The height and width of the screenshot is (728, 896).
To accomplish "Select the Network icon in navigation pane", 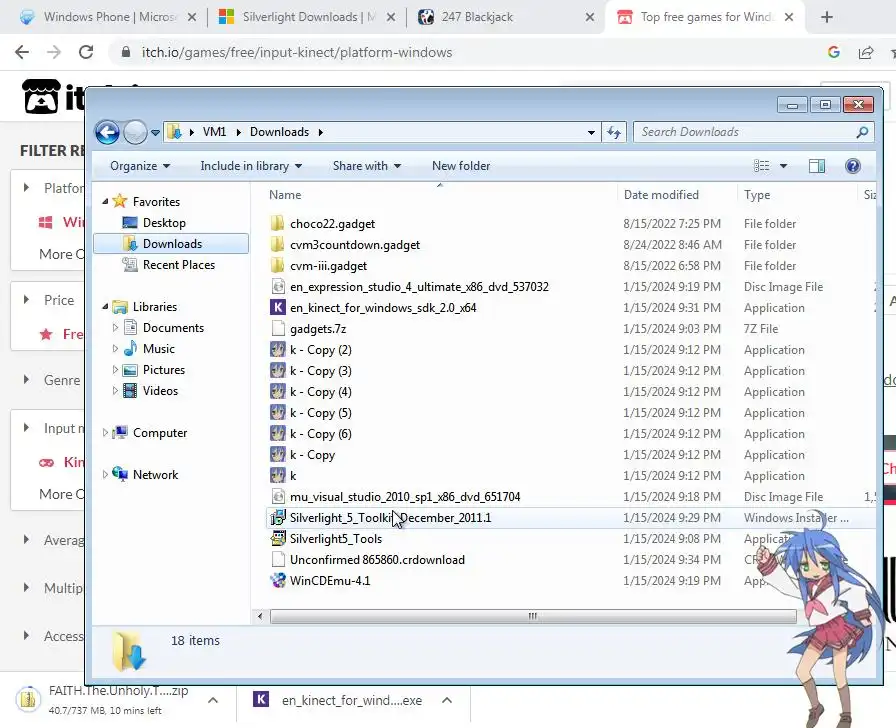I will pos(120,474).
